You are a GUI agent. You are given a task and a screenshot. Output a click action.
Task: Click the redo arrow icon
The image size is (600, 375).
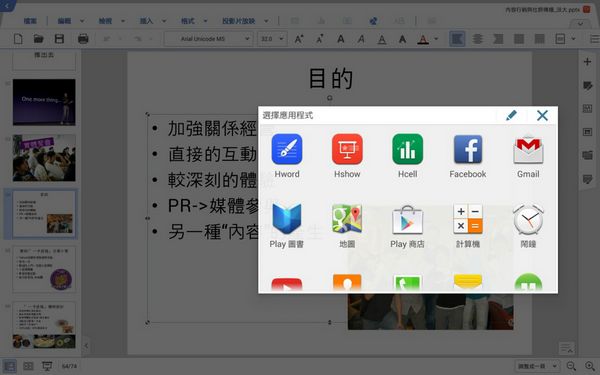pos(137,39)
